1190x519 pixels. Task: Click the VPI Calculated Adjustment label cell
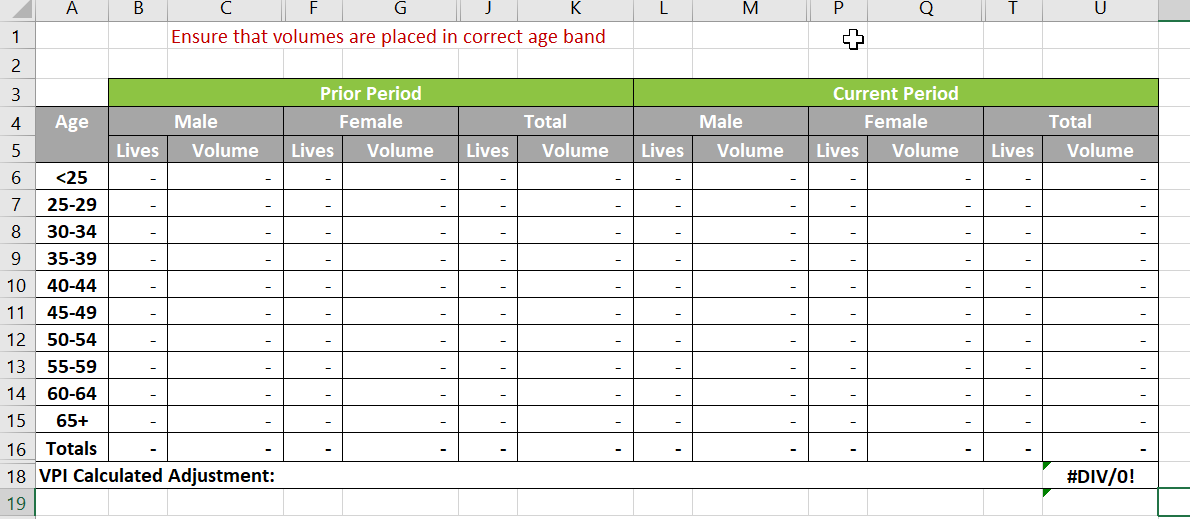tap(156, 476)
